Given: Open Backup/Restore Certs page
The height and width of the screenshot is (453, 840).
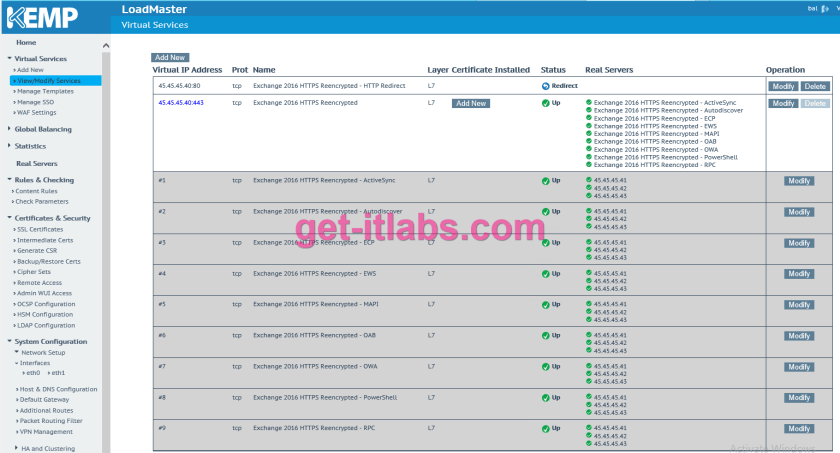Looking at the screenshot, I should click(49, 262).
